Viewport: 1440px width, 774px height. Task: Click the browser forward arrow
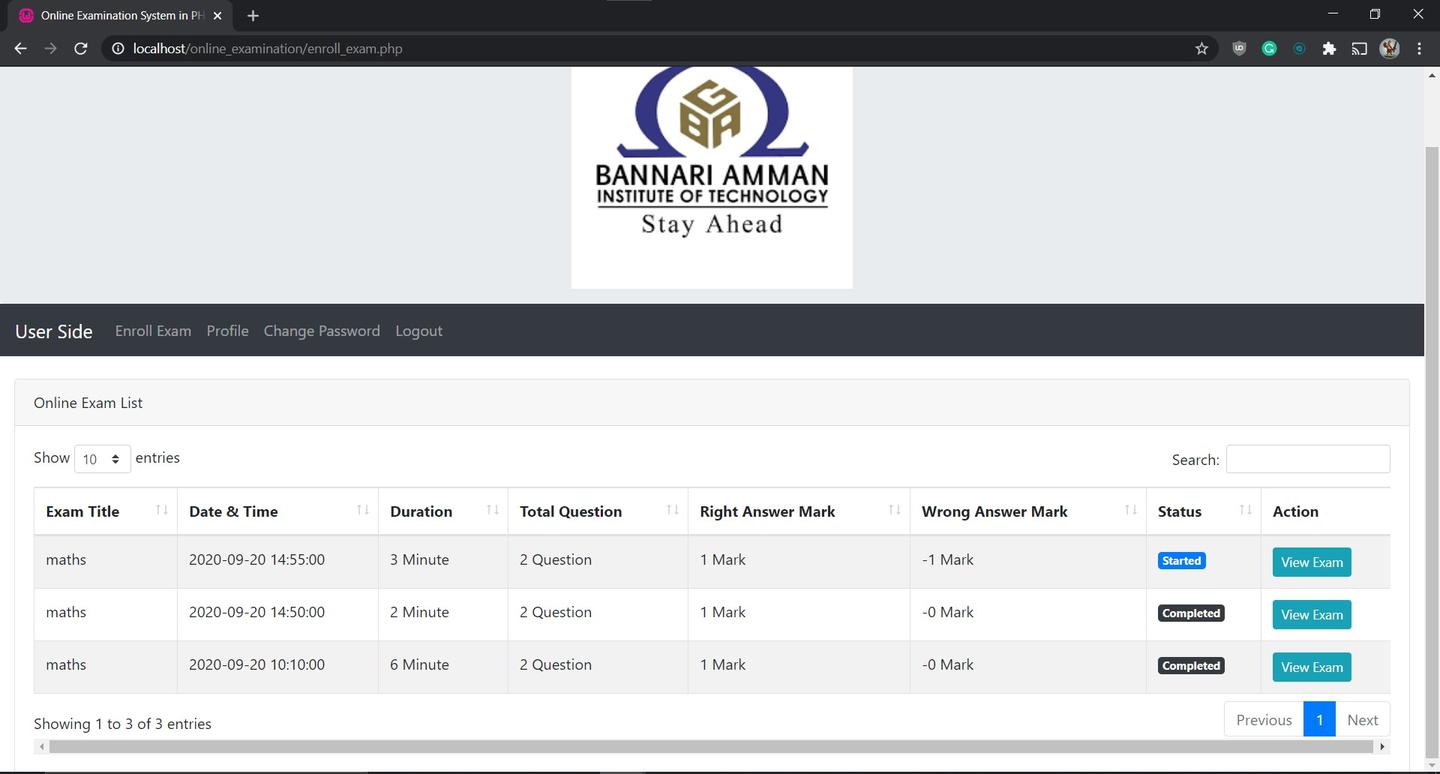(x=50, y=48)
